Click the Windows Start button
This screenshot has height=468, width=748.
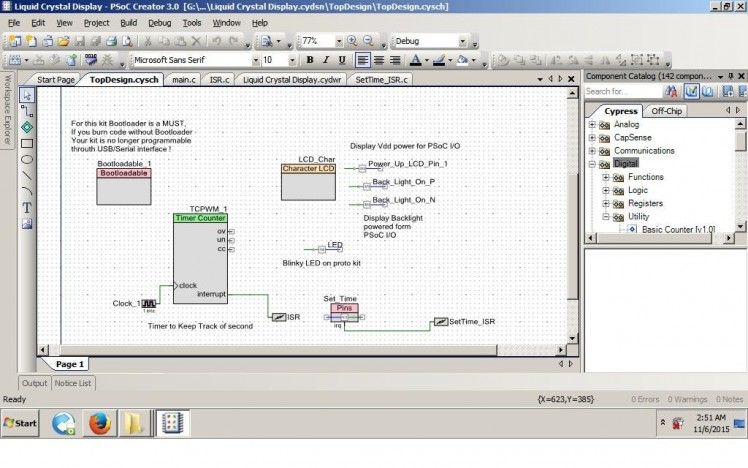(20, 423)
